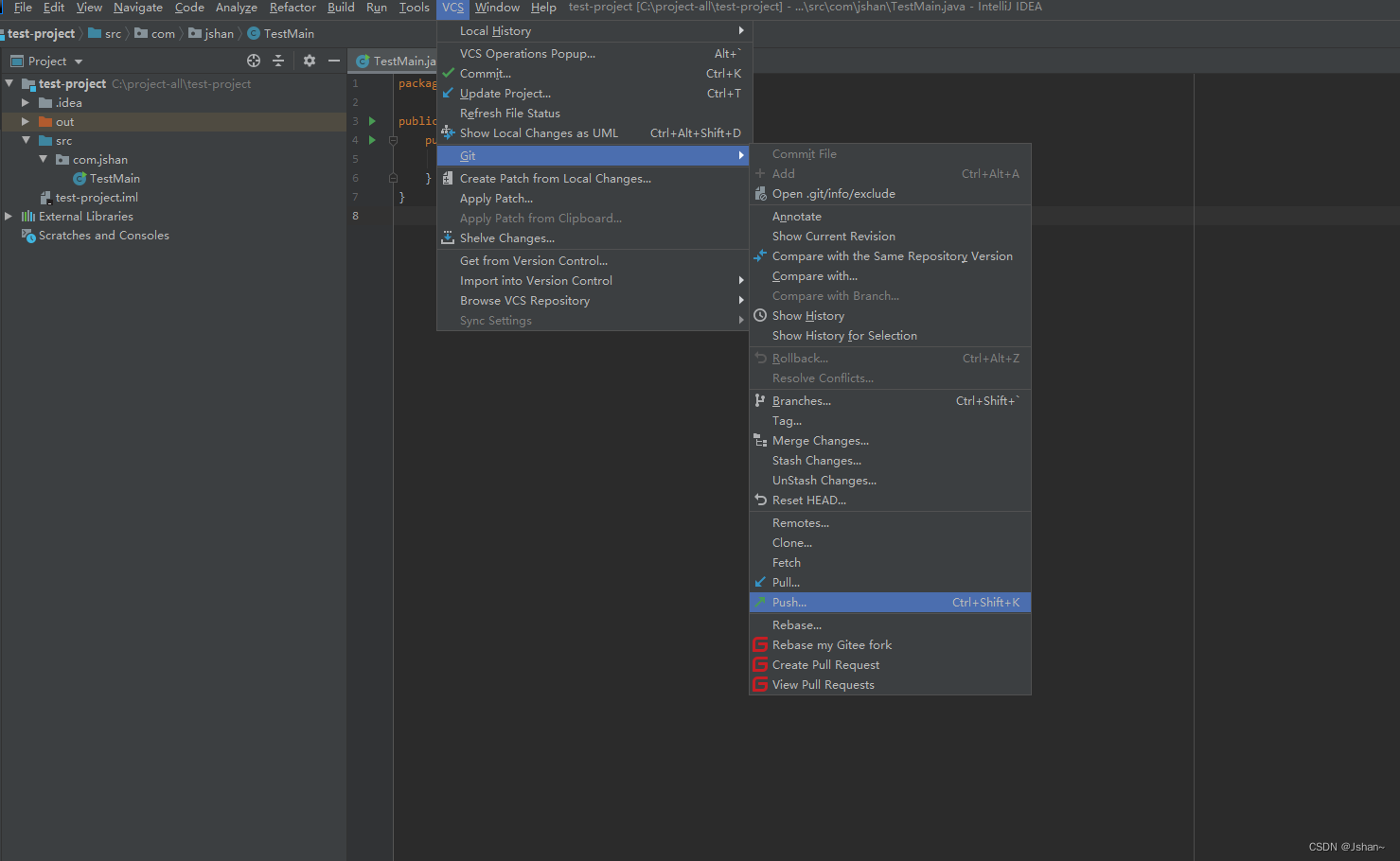Collapse the test-project root node
The width and height of the screenshot is (1400, 861).
tap(9, 83)
